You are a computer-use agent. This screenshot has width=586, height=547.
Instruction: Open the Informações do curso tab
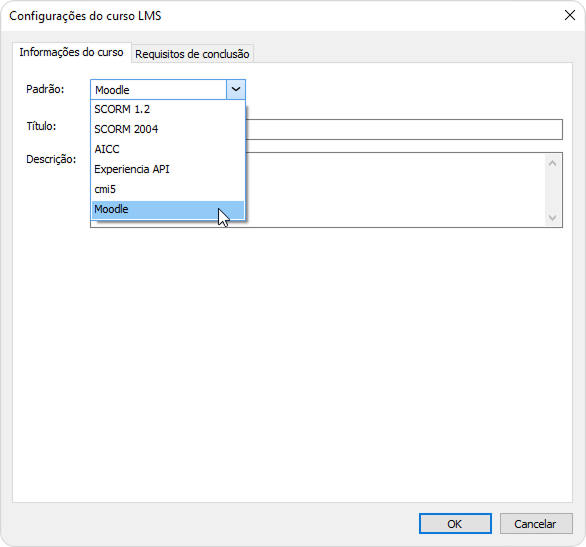coord(71,52)
